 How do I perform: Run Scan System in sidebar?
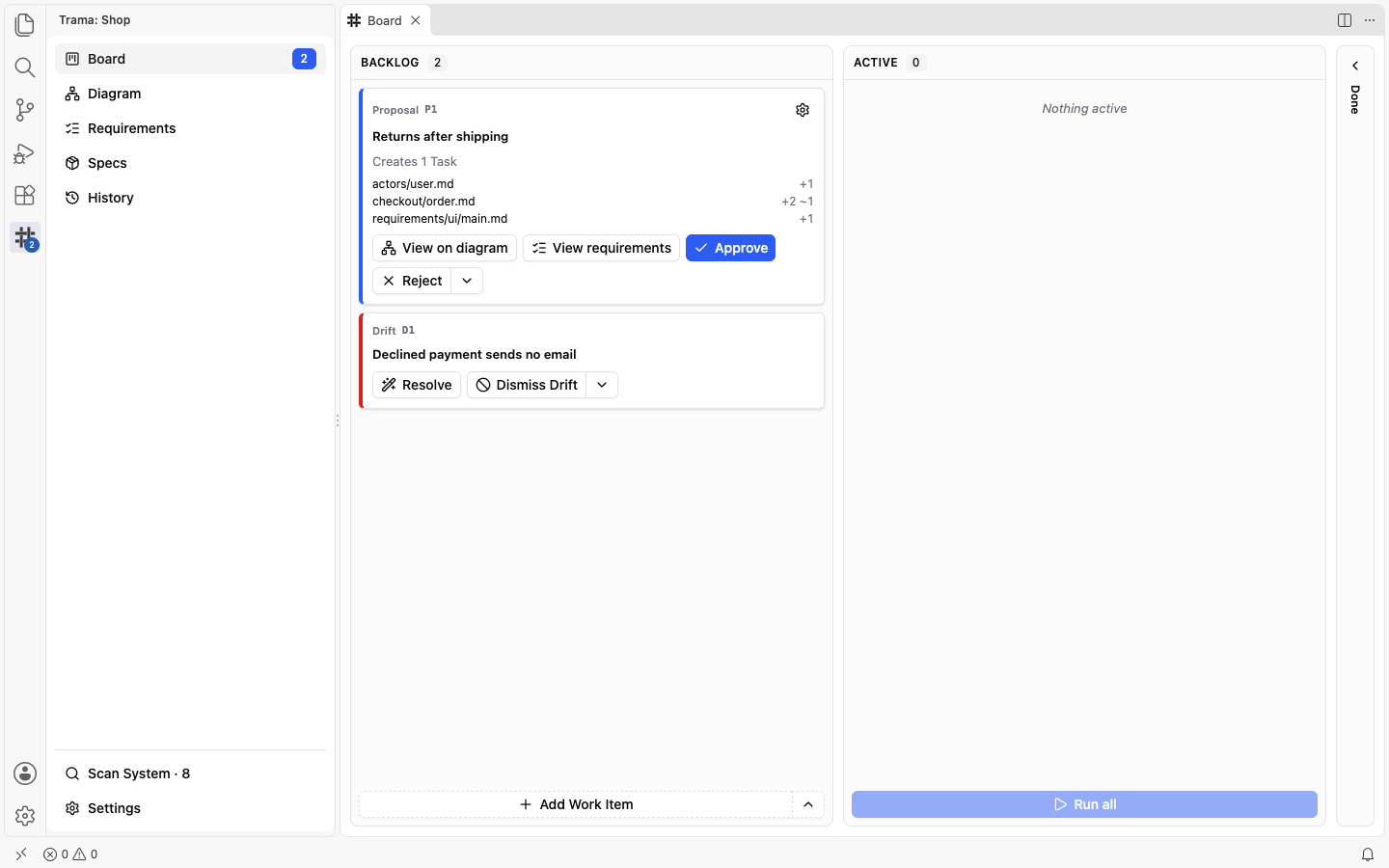(191, 773)
